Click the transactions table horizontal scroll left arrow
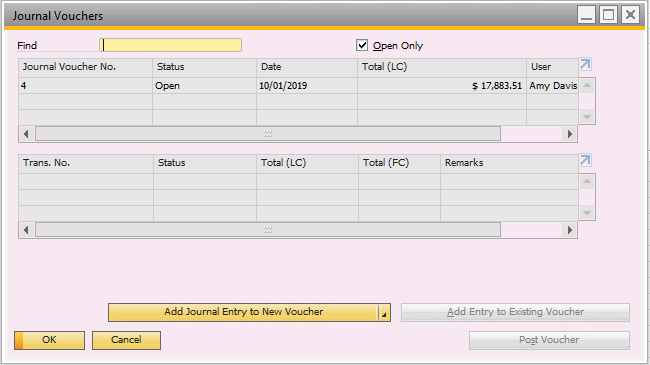Screen dimensions: 650x365 point(27,230)
